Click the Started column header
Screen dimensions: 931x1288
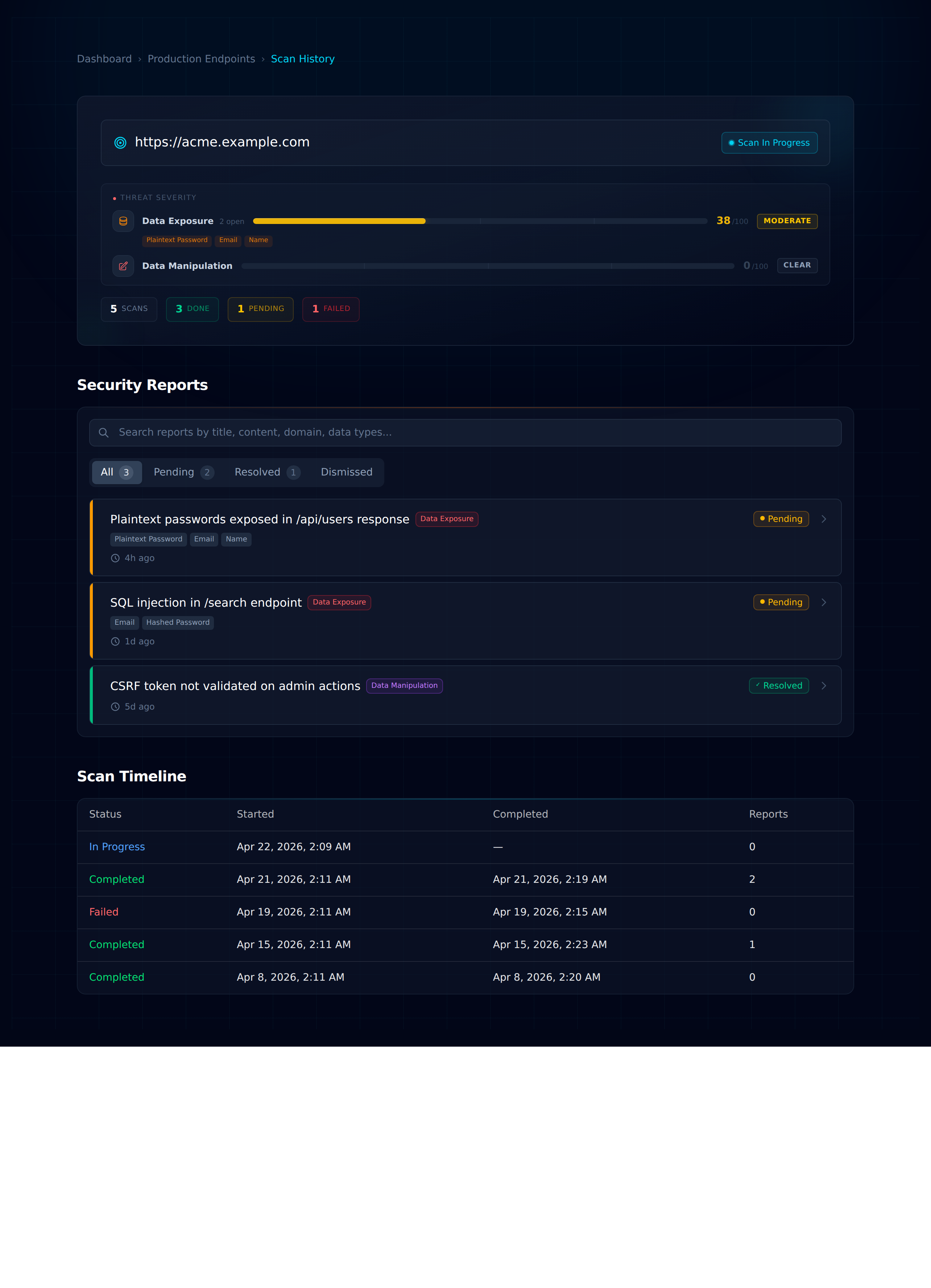click(255, 814)
